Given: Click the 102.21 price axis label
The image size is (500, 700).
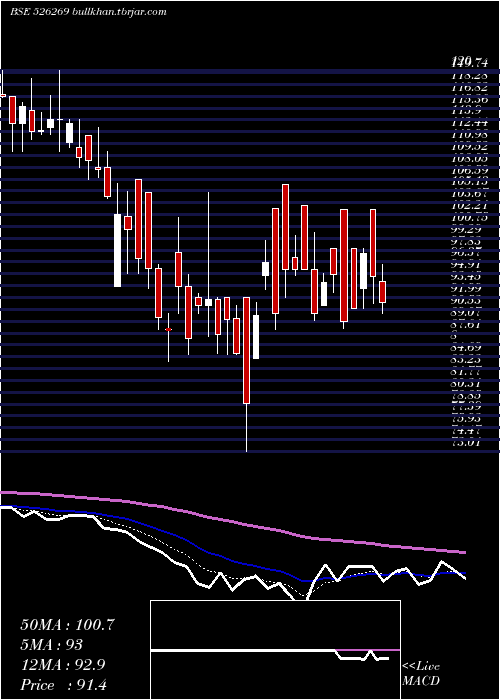Looking at the screenshot, I should coord(469,206).
